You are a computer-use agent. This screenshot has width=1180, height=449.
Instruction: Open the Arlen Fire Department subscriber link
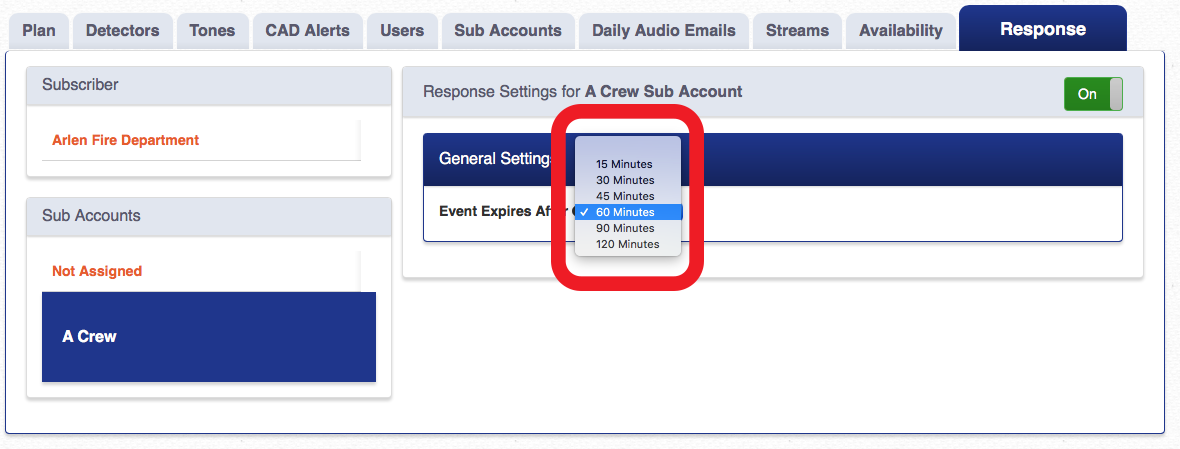coord(126,140)
